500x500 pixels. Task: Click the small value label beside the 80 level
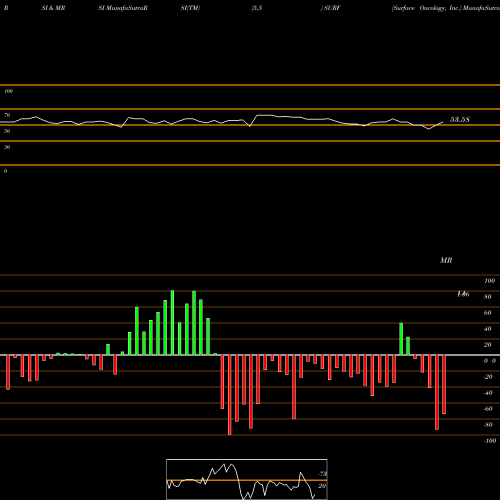point(463,294)
